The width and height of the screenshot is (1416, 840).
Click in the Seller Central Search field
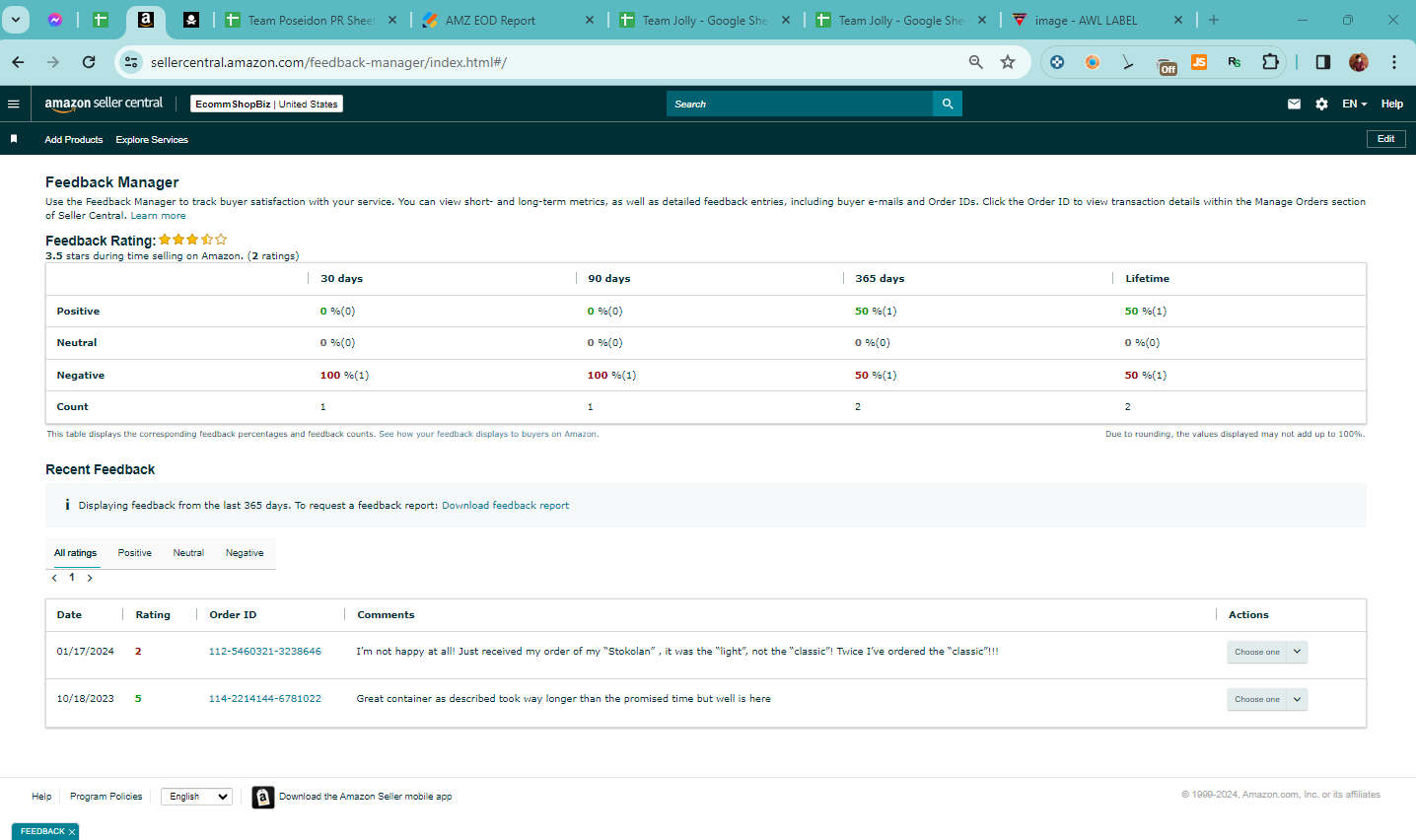point(800,104)
